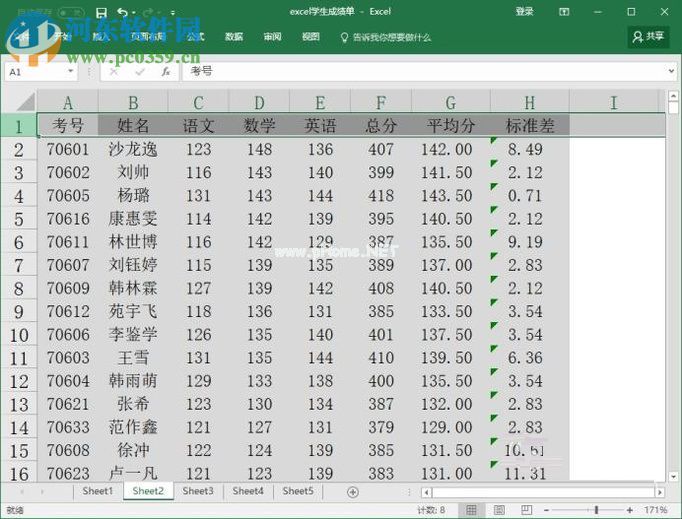Switch to Page Break Preview icon
The width and height of the screenshot is (682, 519).
(x=527, y=510)
